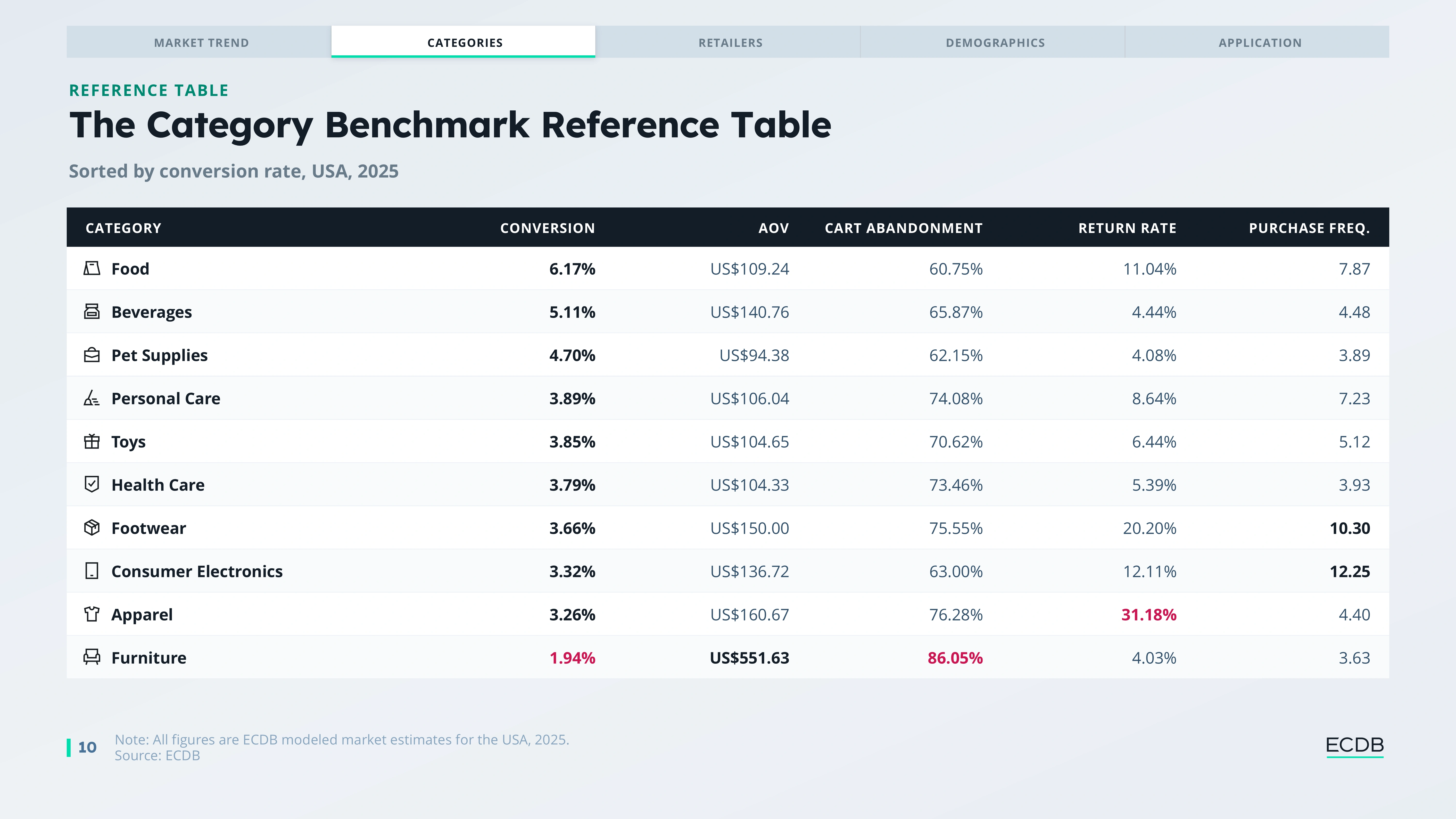Viewport: 1456px width, 819px height.
Task: Click Pet Supplies cart abandonment 62.15%
Action: pos(956,356)
